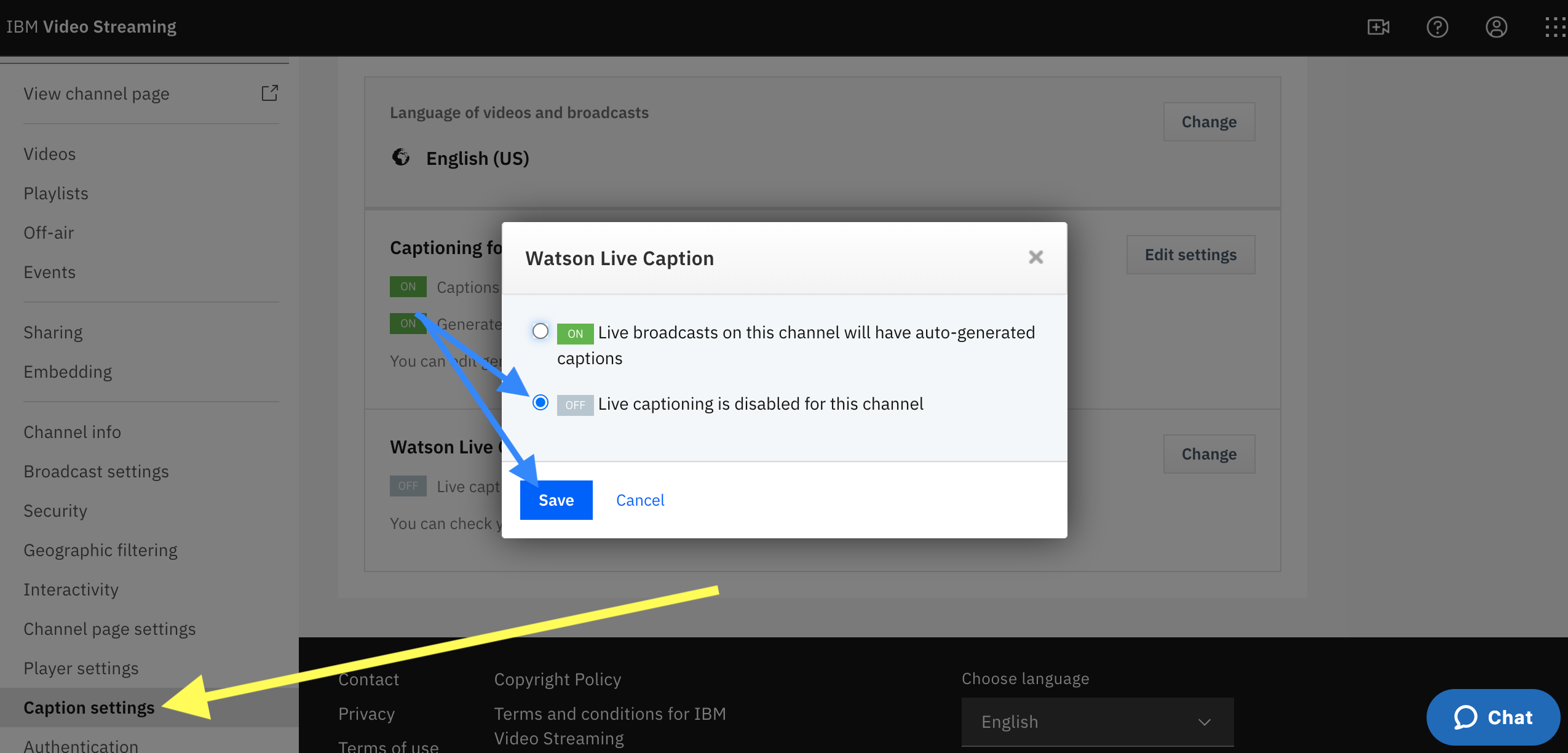This screenshot has width=1568, height=753.
Task: Click the ON badge beside Captions
Action: 408,287
